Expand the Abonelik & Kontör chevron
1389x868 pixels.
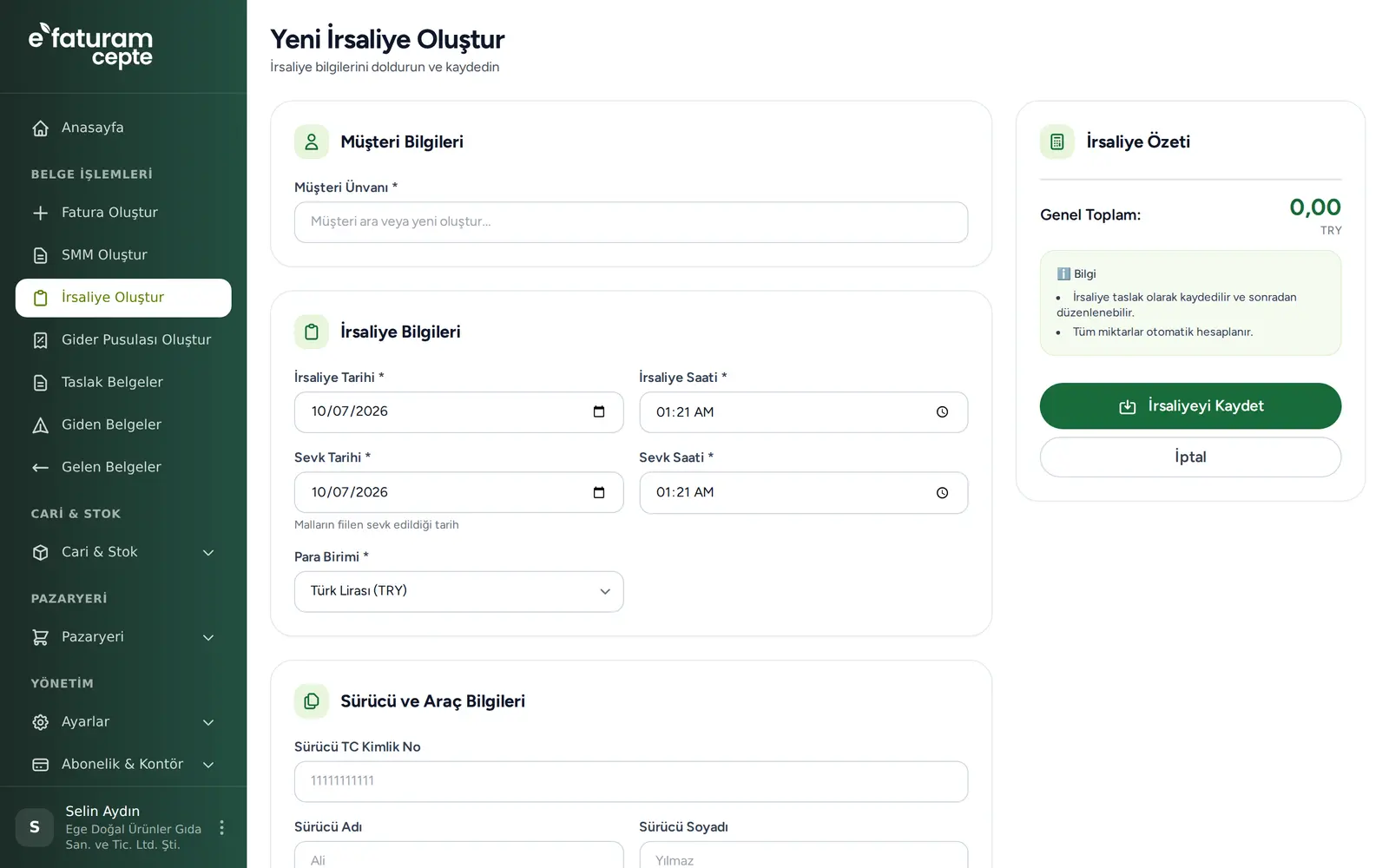tap(208, 765)
